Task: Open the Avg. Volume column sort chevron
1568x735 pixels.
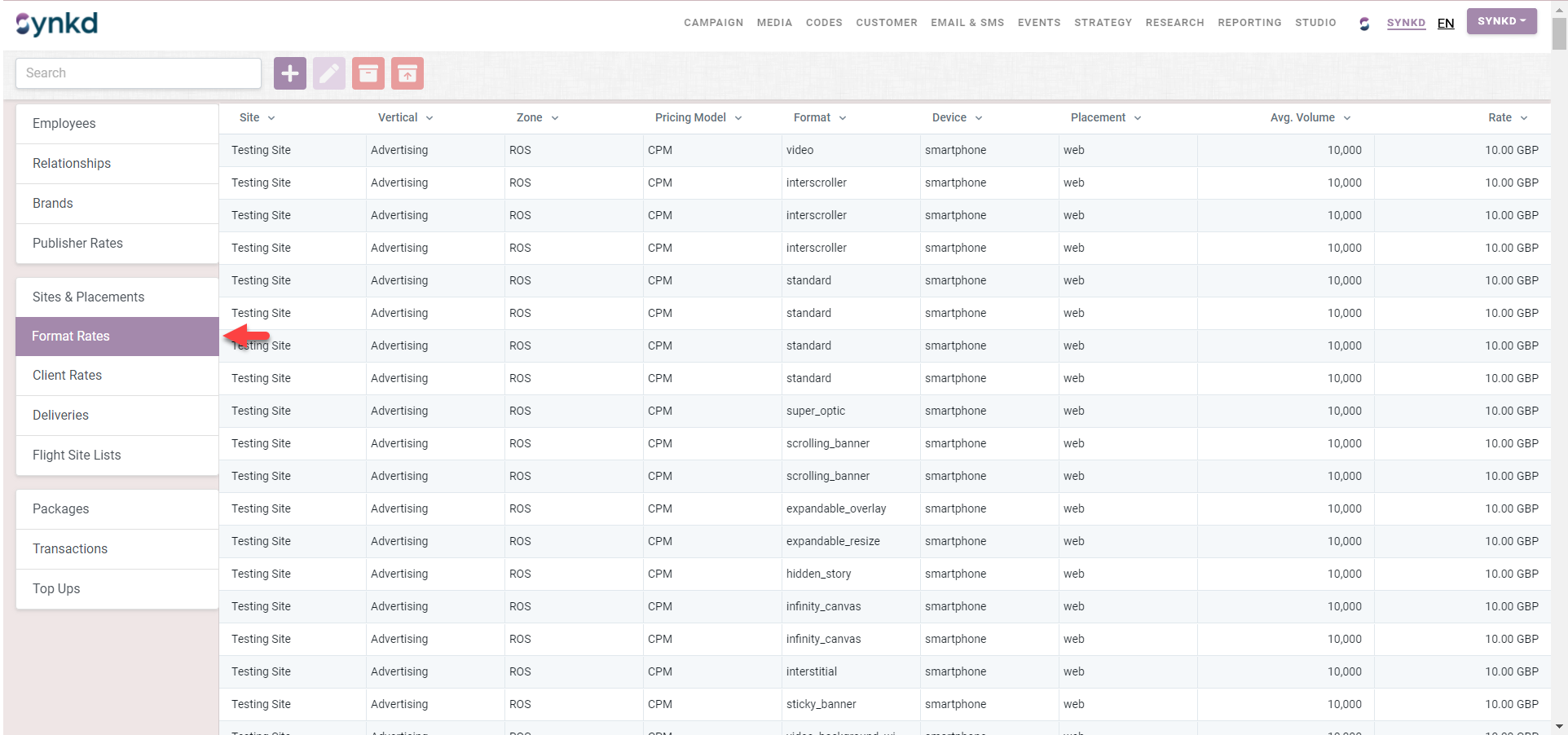Action: (1347, 118)
